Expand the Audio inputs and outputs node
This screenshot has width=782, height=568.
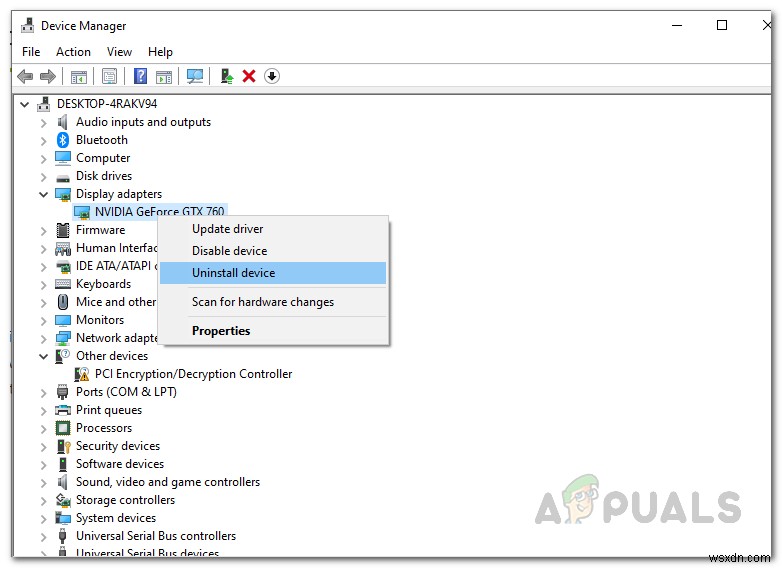point(43,123)
